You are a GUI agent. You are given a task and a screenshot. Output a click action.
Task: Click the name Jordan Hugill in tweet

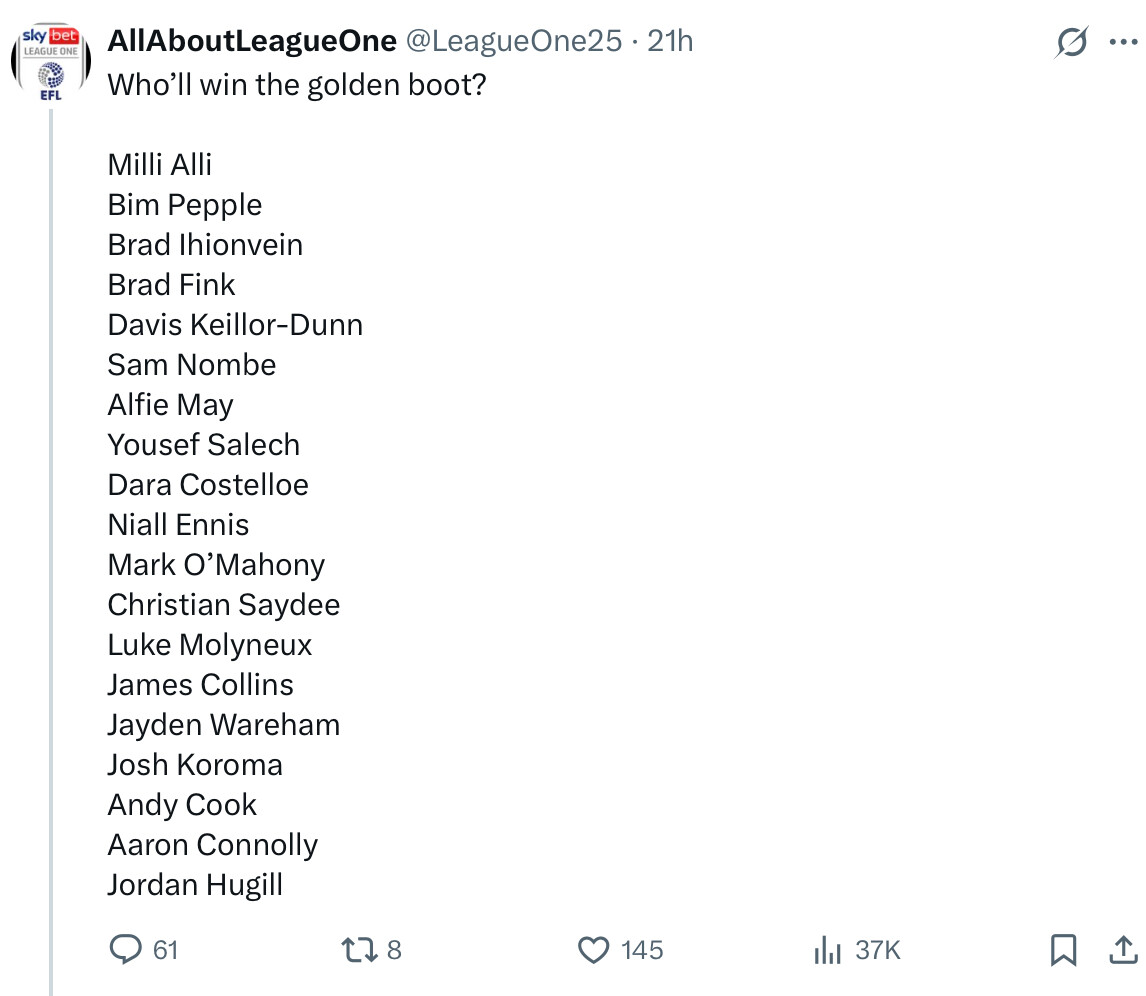point(195,885)
